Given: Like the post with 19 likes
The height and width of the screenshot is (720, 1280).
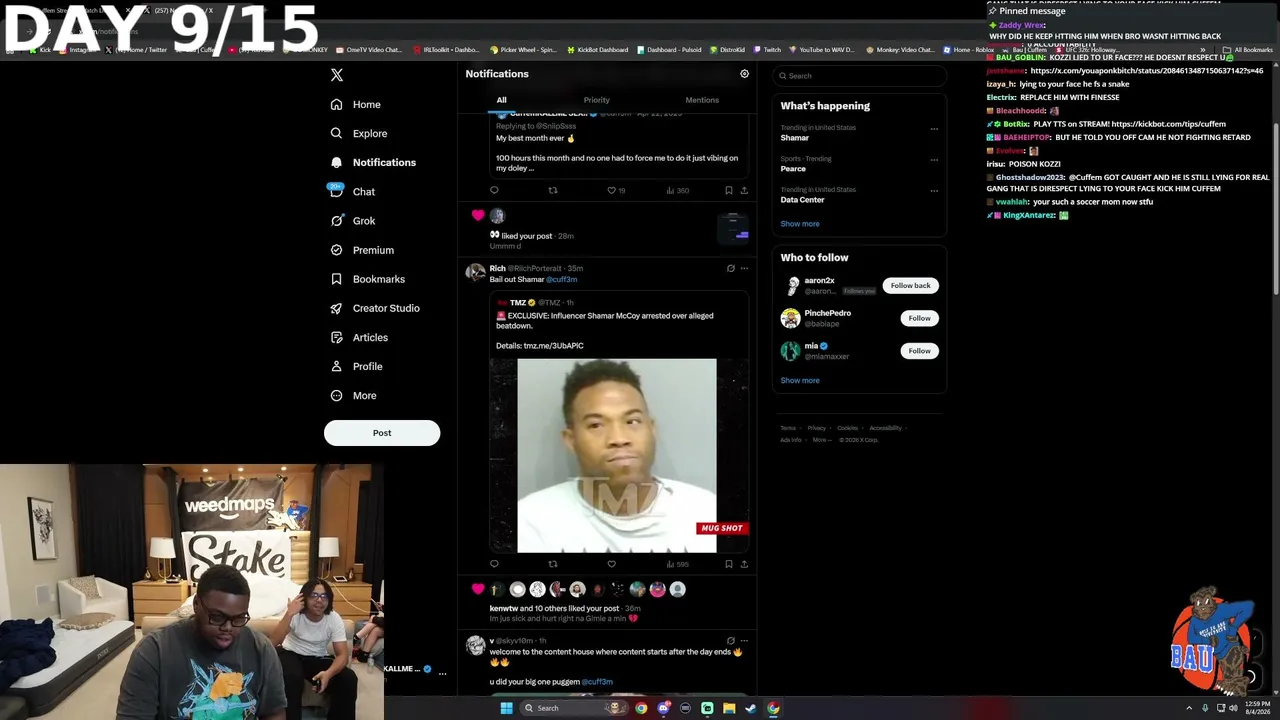Looking at the screenshot, I should [x=616, y=190].
